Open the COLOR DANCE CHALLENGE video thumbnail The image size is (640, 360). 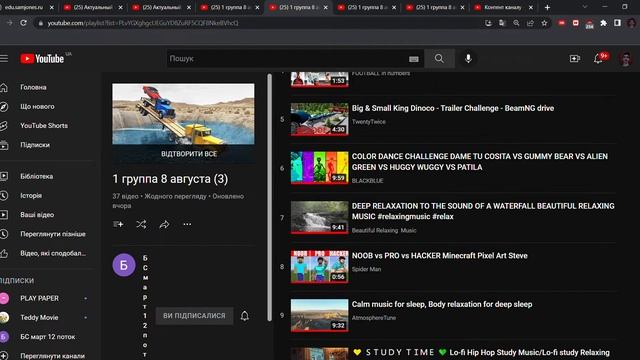tap(320, 168)
